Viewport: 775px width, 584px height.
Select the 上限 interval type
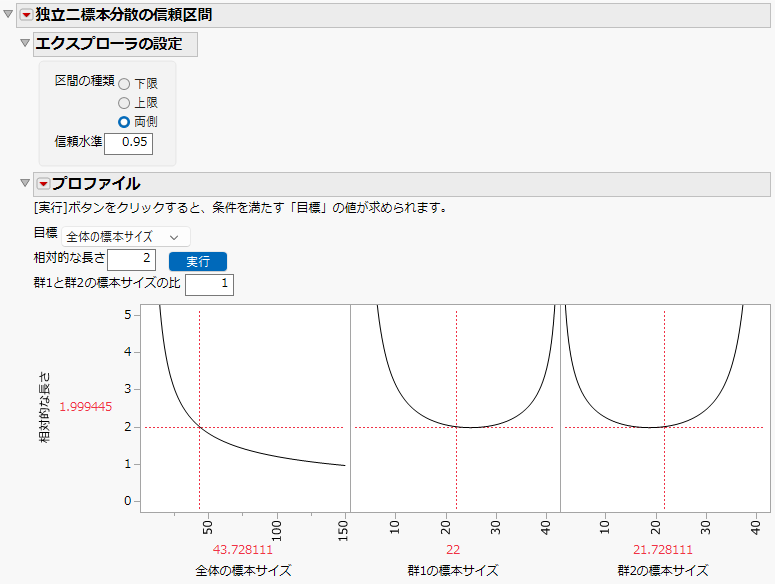pos(124,103)
